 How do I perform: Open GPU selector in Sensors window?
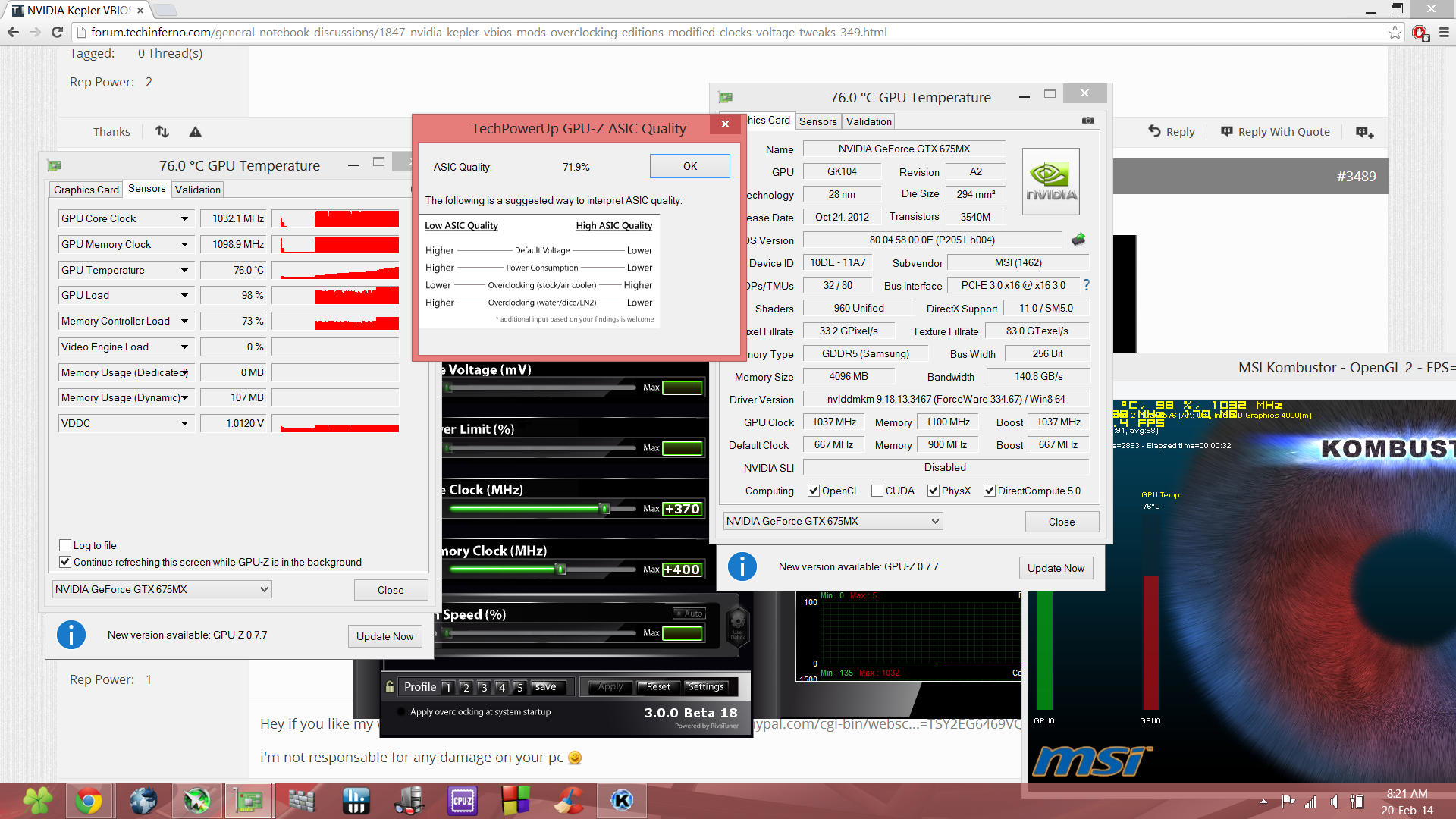(162, 589)
